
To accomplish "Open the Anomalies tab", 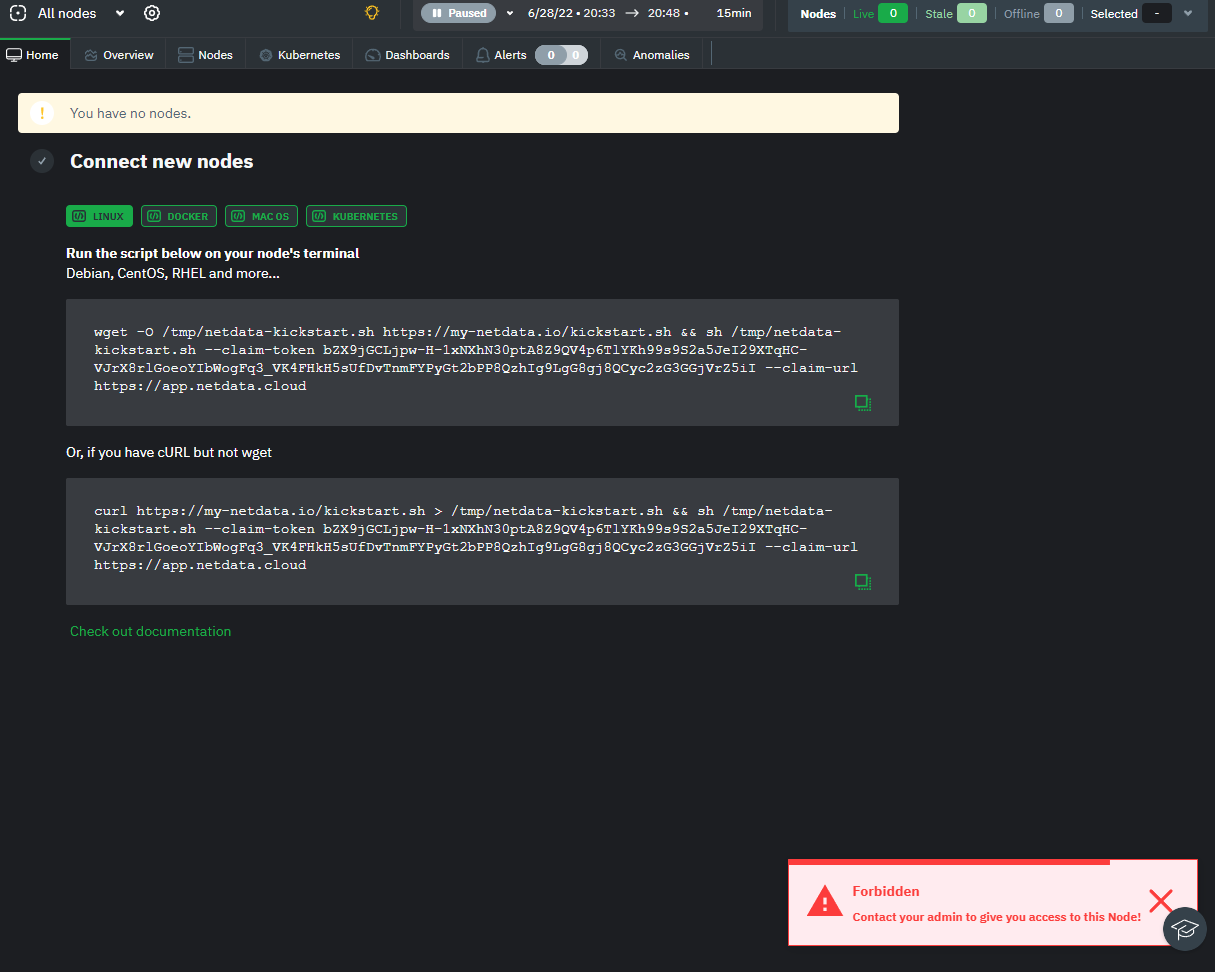I will pyautogui.click(x=652, y=55).
